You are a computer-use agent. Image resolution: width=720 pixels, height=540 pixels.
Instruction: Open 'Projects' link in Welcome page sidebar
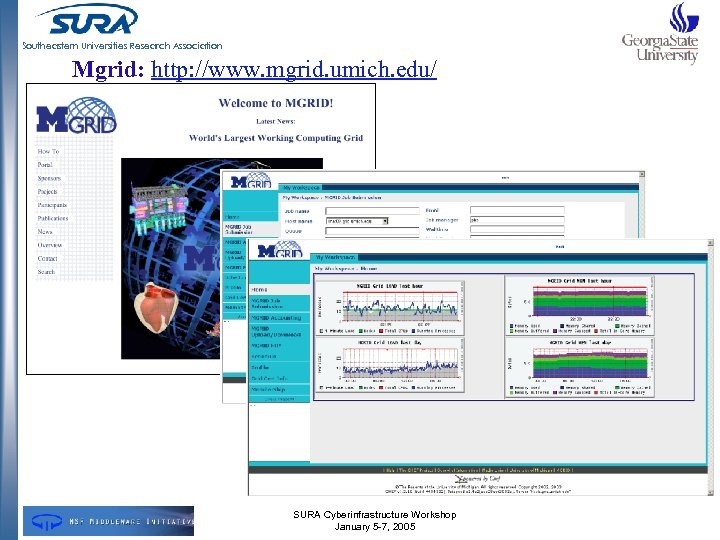coord(47,191)
